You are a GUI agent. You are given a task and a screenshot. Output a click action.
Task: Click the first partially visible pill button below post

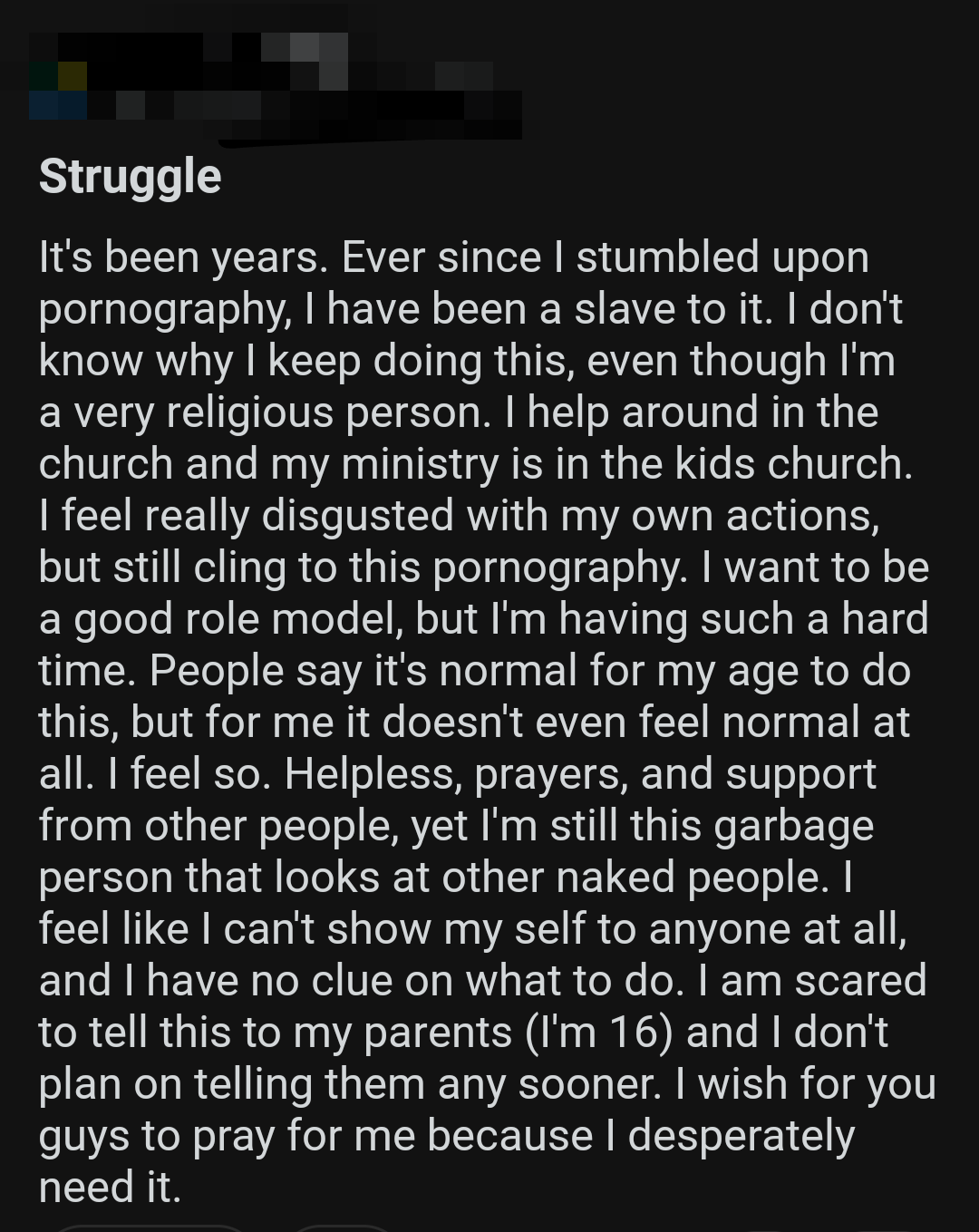pos(150,1227)
